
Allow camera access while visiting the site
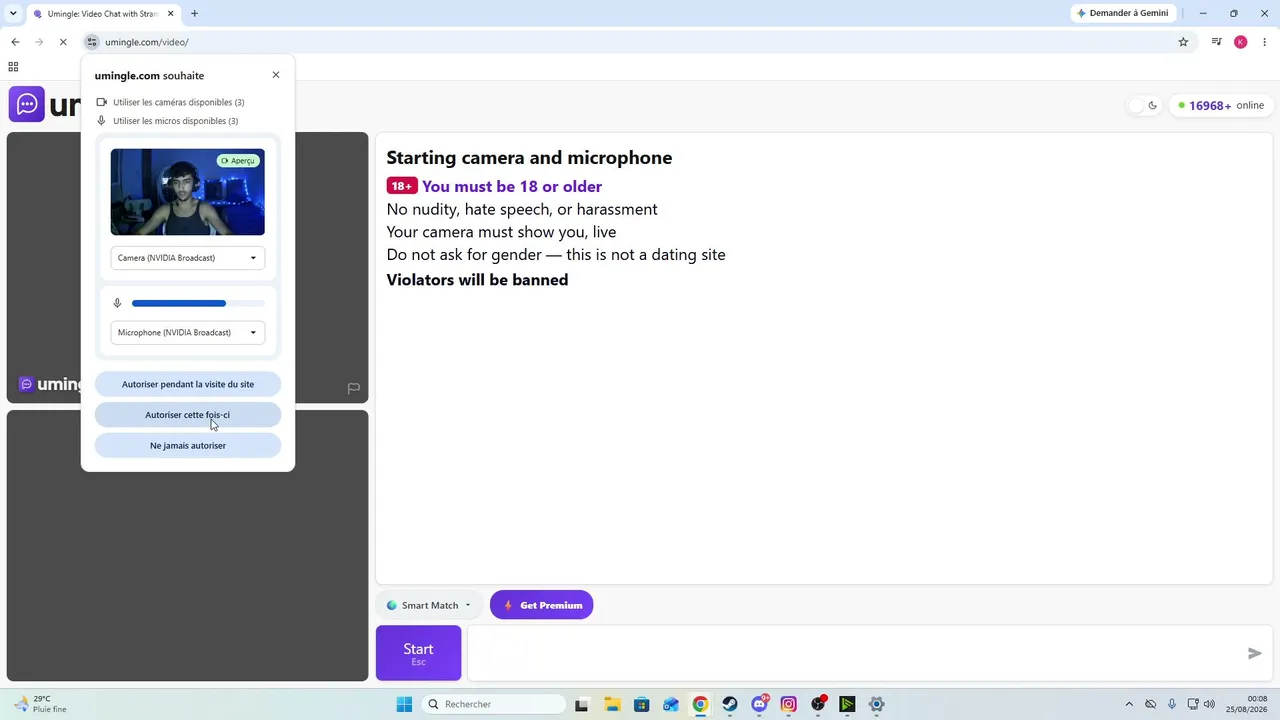188,384
